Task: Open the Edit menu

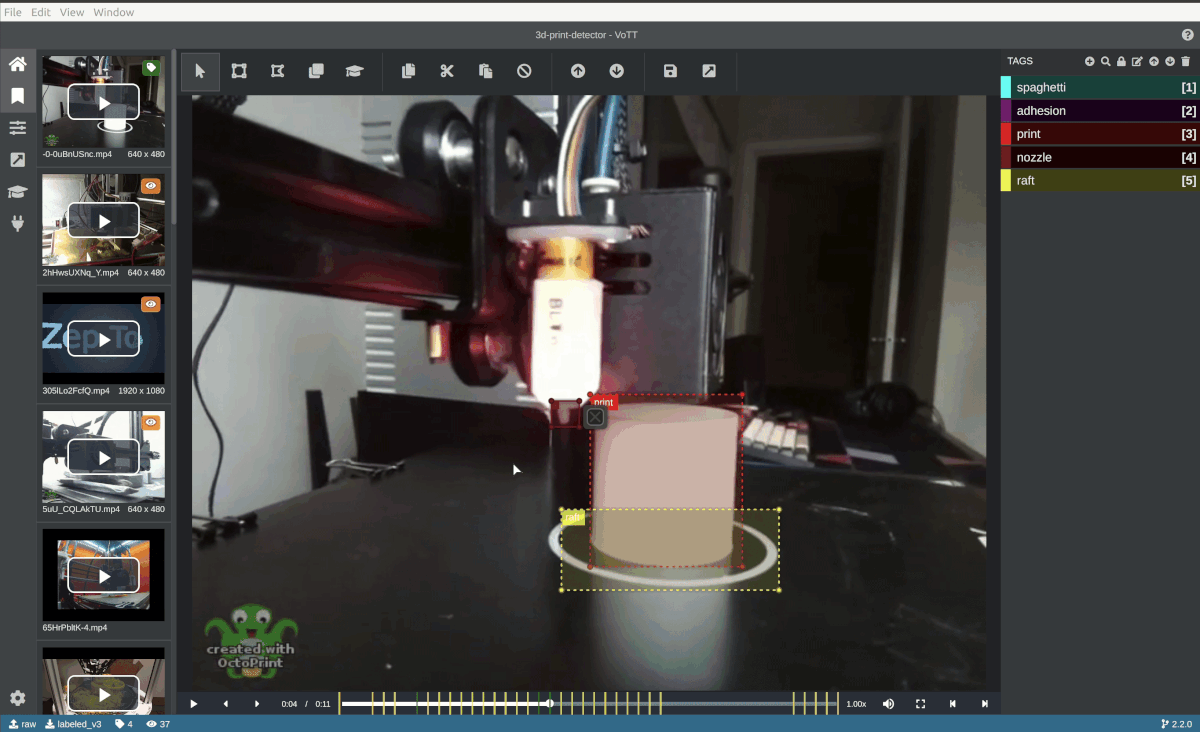Action: pos(41,12)
